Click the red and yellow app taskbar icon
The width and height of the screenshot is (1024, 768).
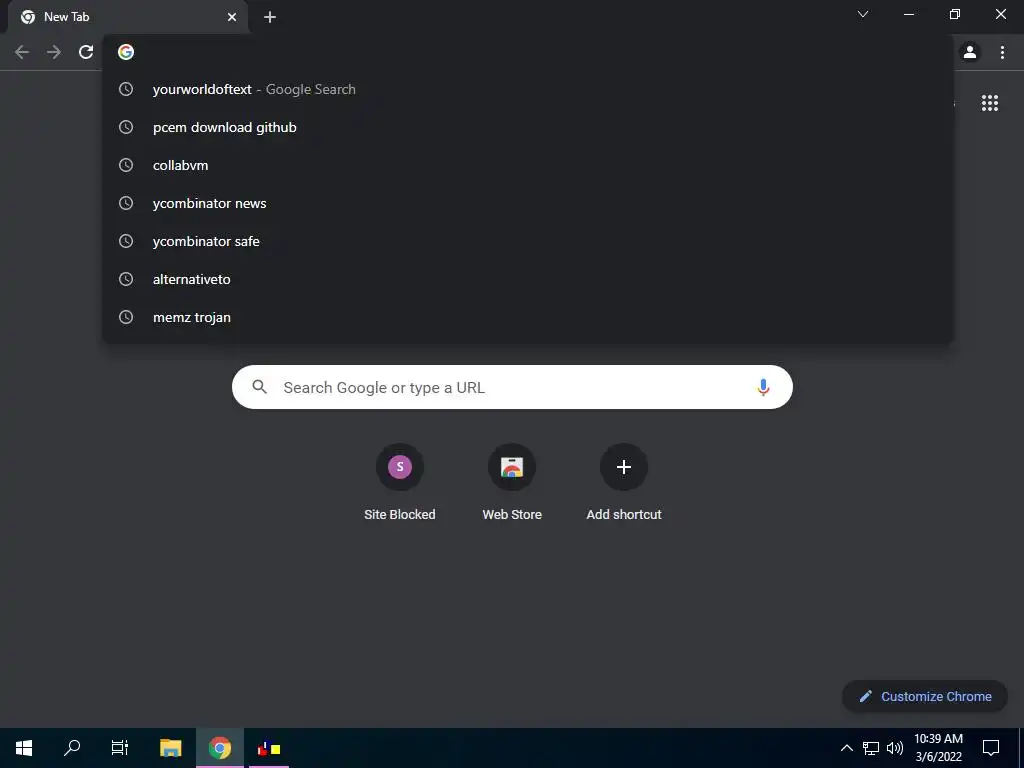coord(269,748)
